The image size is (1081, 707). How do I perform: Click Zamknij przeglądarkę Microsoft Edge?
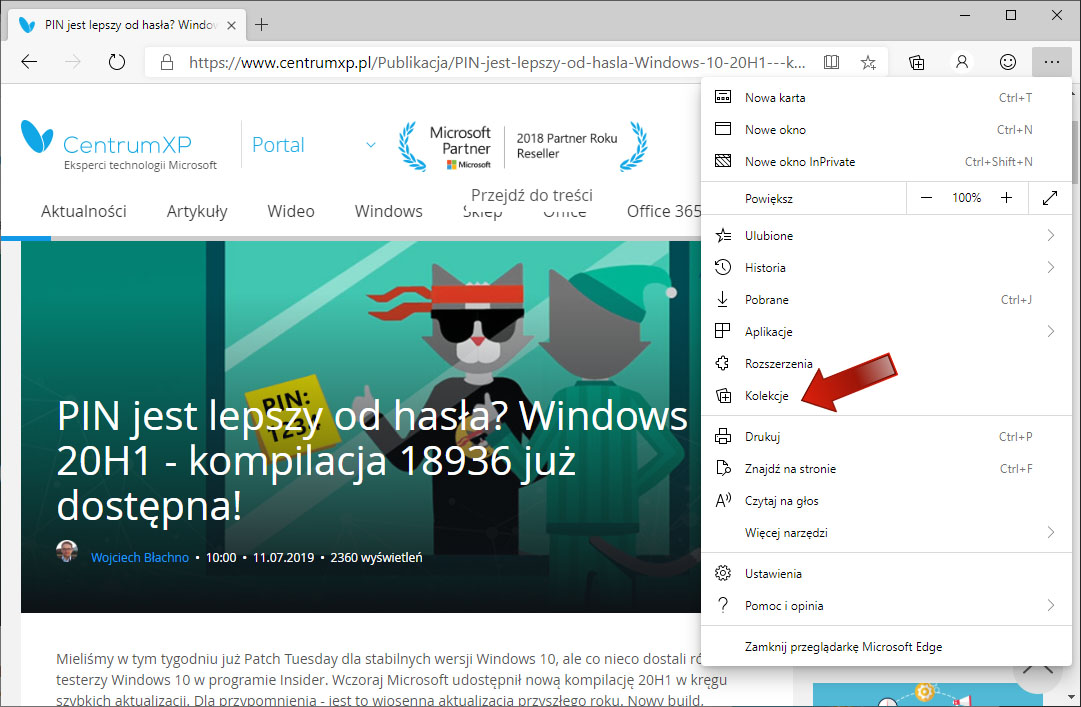886,646
